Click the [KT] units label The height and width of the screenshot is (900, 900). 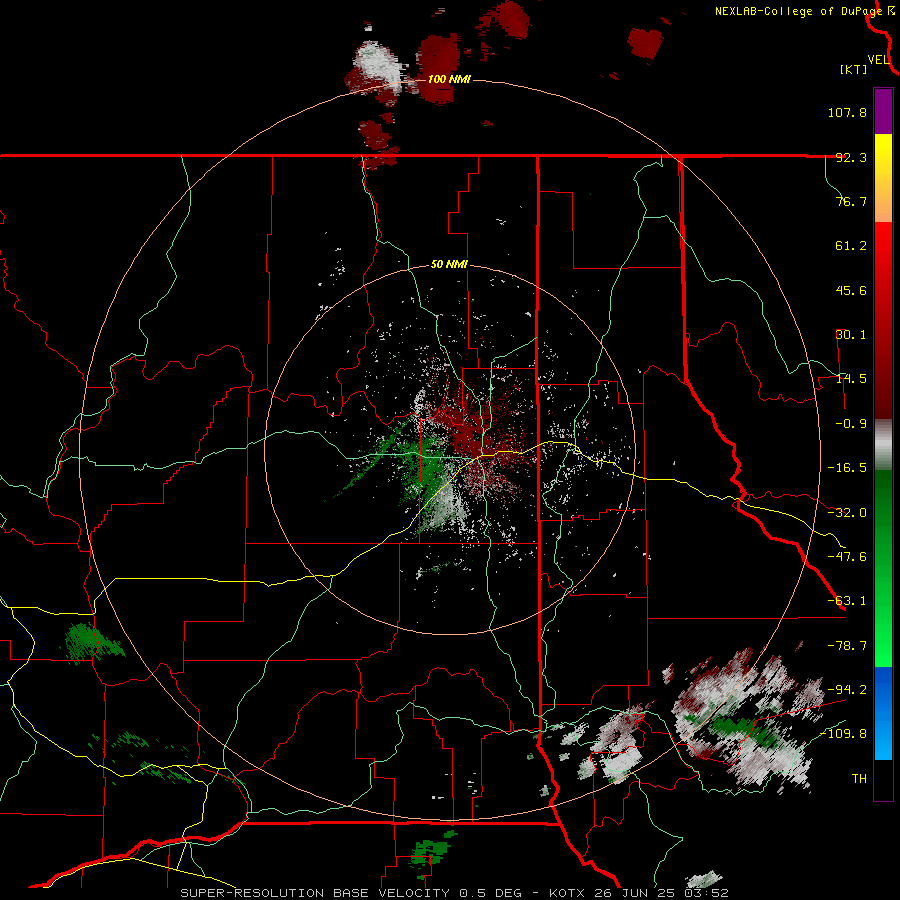(853, 69)
